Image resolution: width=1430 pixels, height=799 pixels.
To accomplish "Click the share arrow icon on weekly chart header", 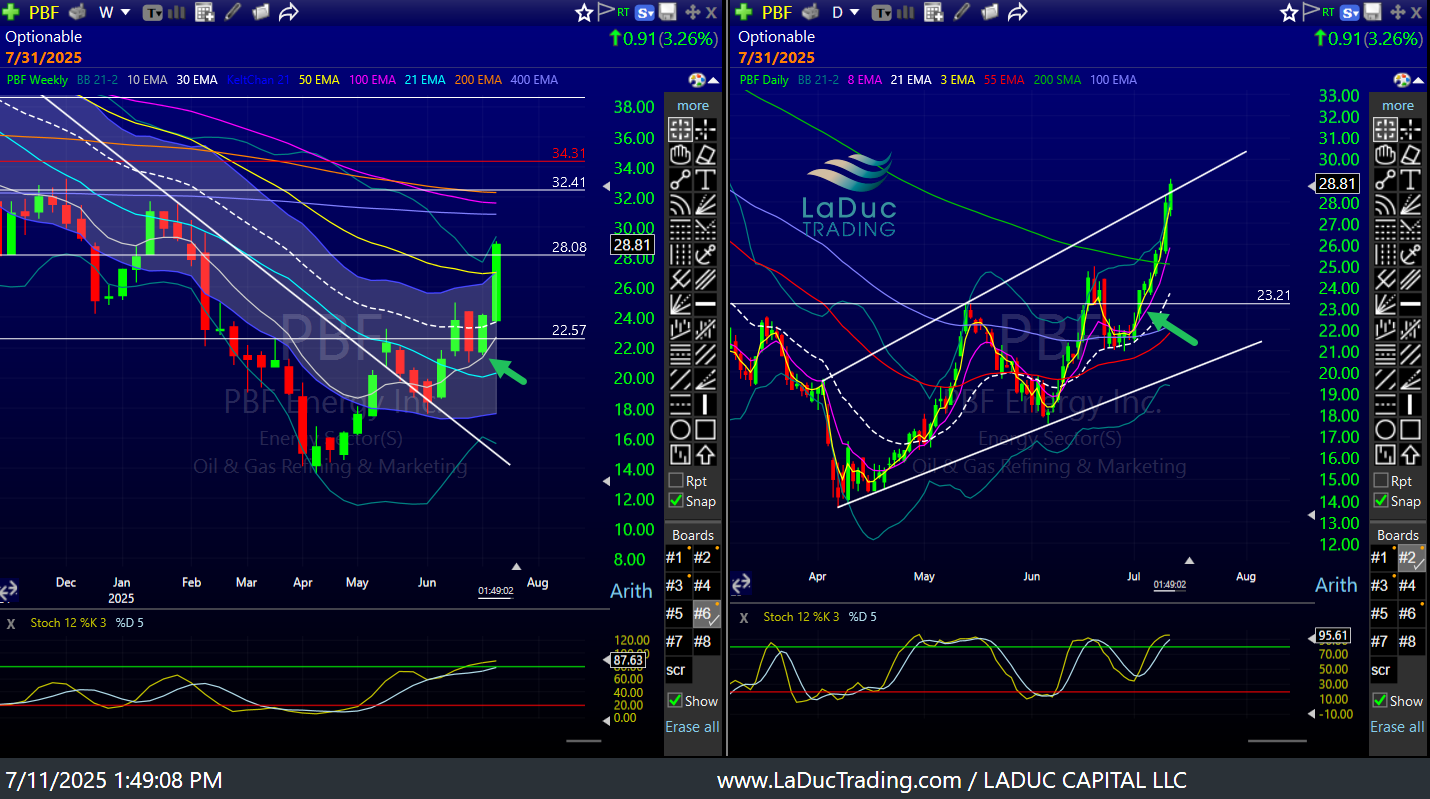I will (289, 12).
